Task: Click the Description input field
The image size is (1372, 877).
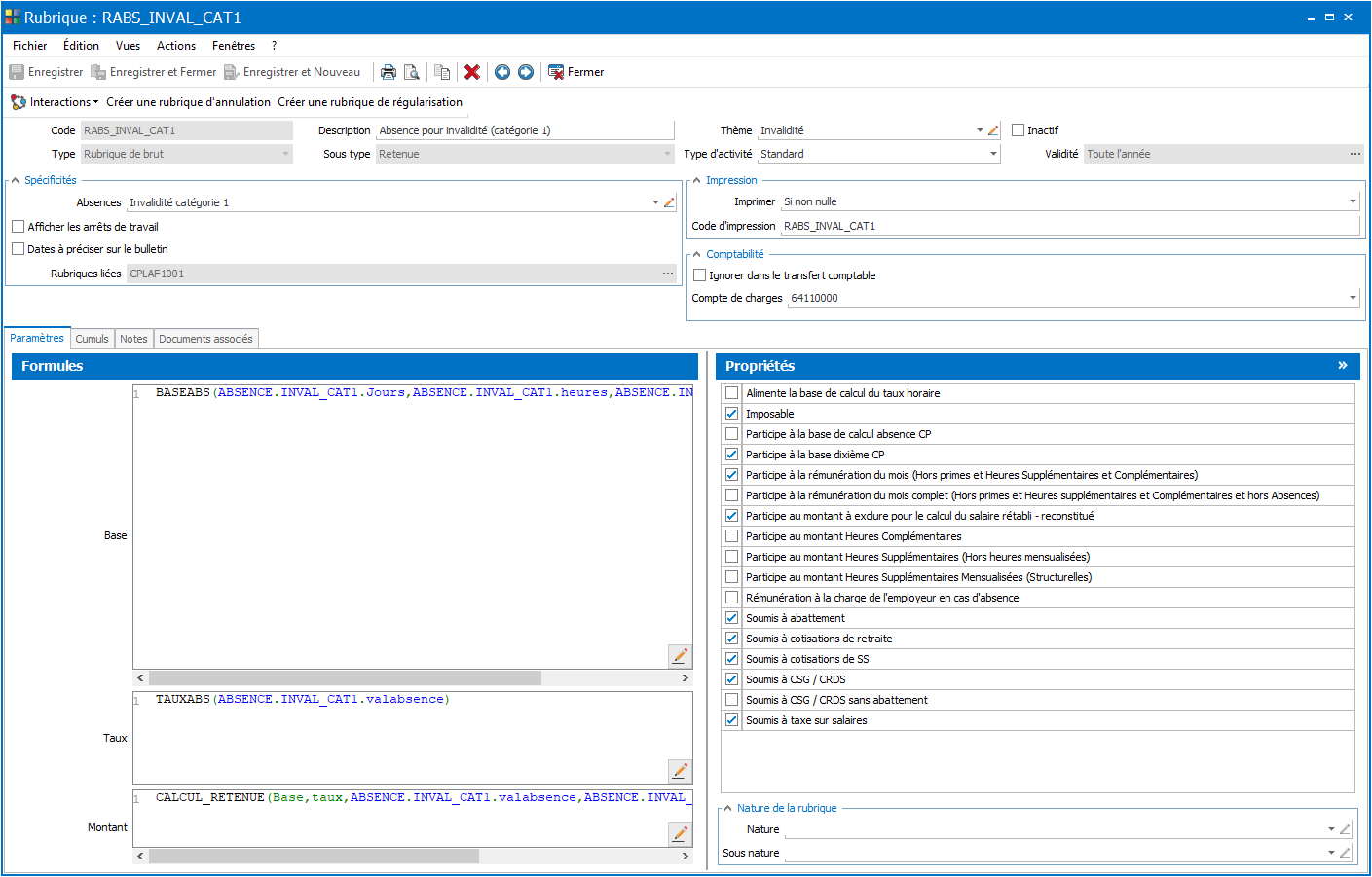Action: [525, 130]
